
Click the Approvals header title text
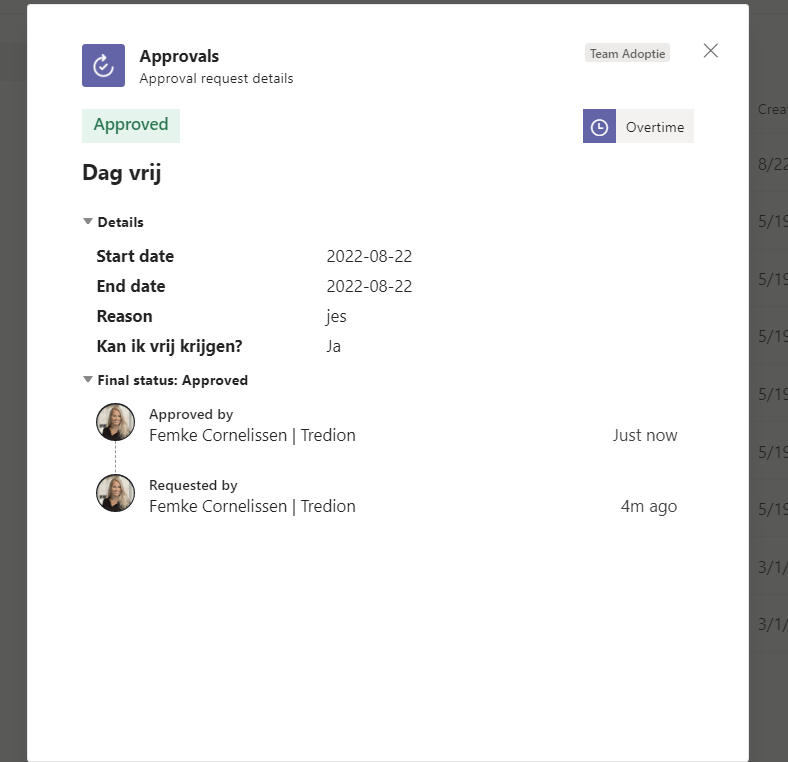(179, 56)
